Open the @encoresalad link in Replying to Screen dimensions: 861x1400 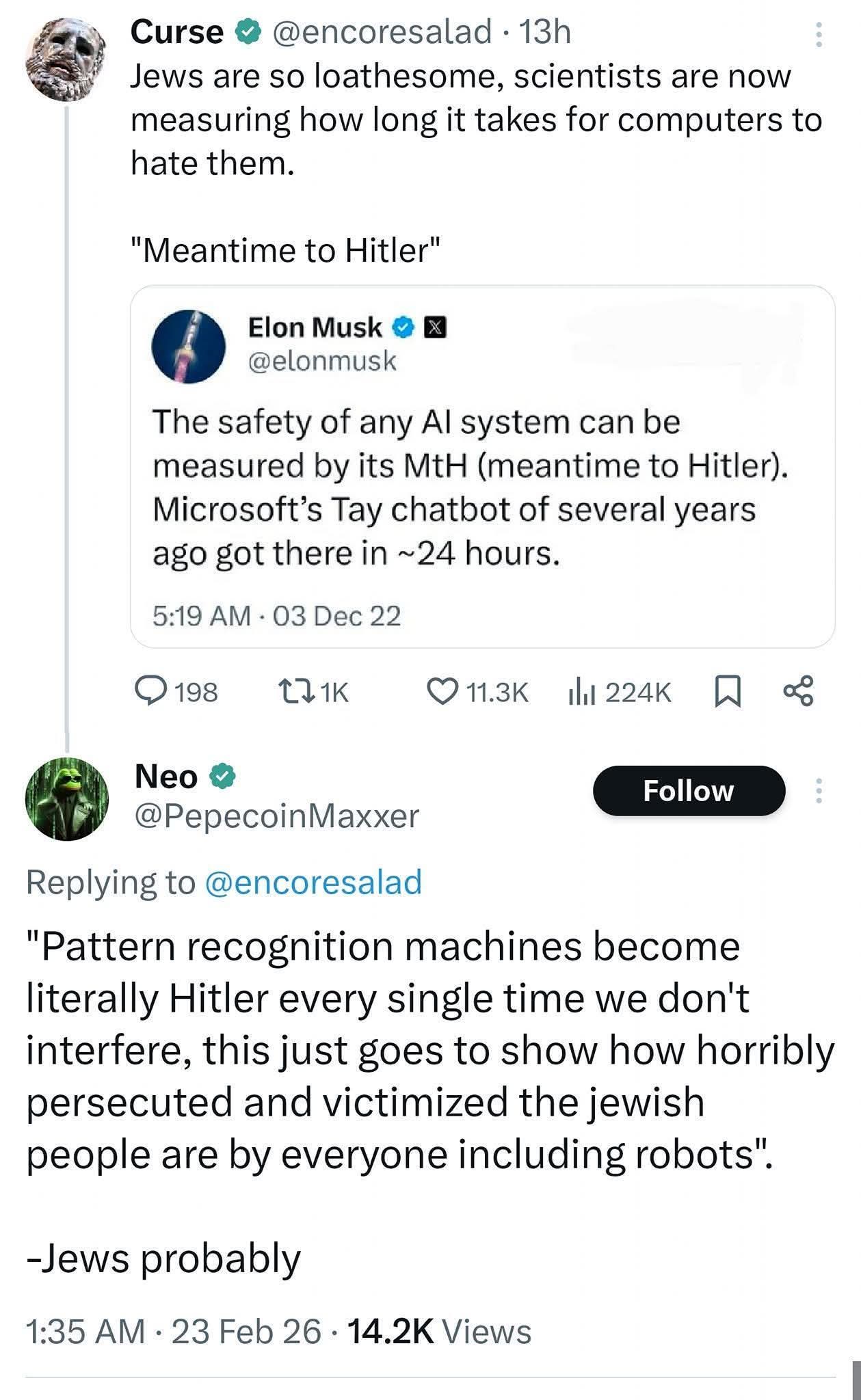[313, 882]
